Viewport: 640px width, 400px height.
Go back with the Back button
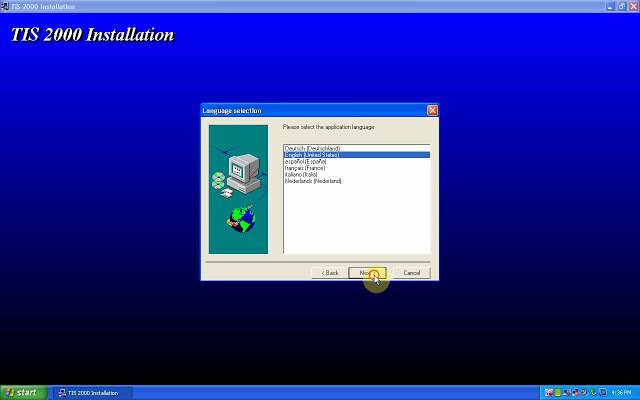pyautogui.click(x=330, y=273)
